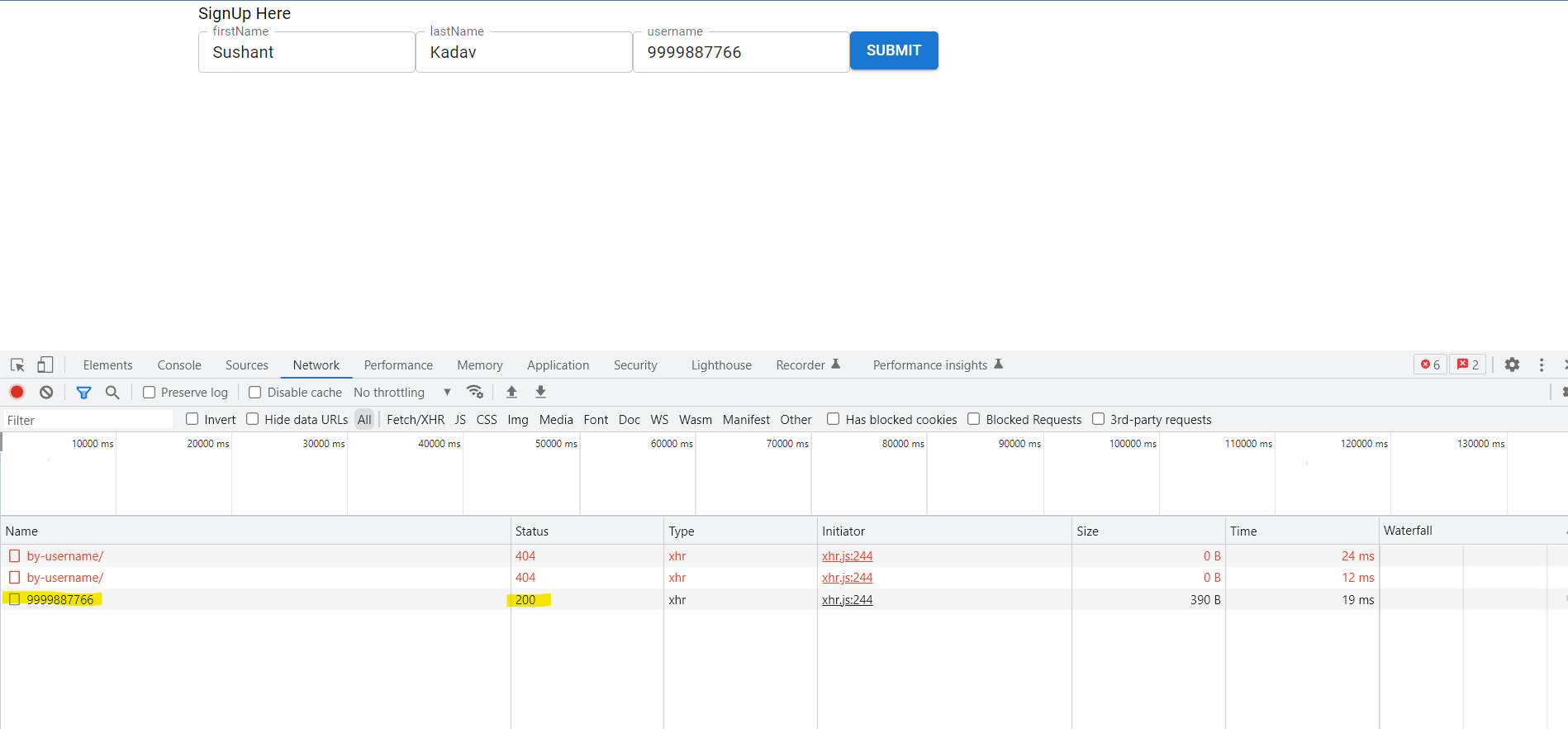Click the inspect element picker icon
Viewport: 1568px width, 729px height.
tap(17, 364)
